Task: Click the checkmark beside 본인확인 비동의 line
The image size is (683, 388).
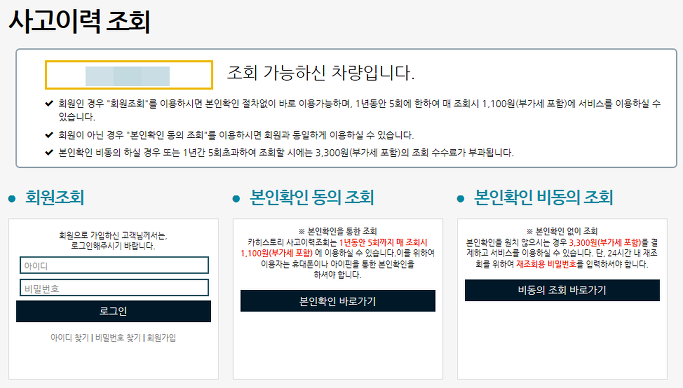Action: click(49, 152)
